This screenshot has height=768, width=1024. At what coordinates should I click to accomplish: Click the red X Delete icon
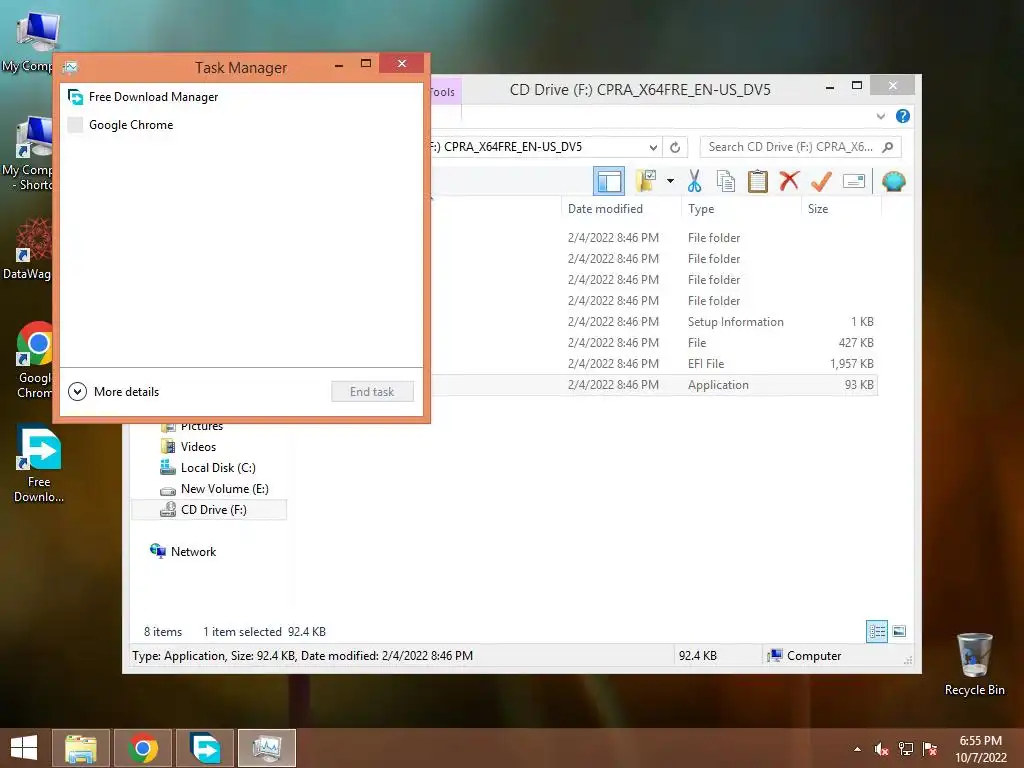pos(789,180)
